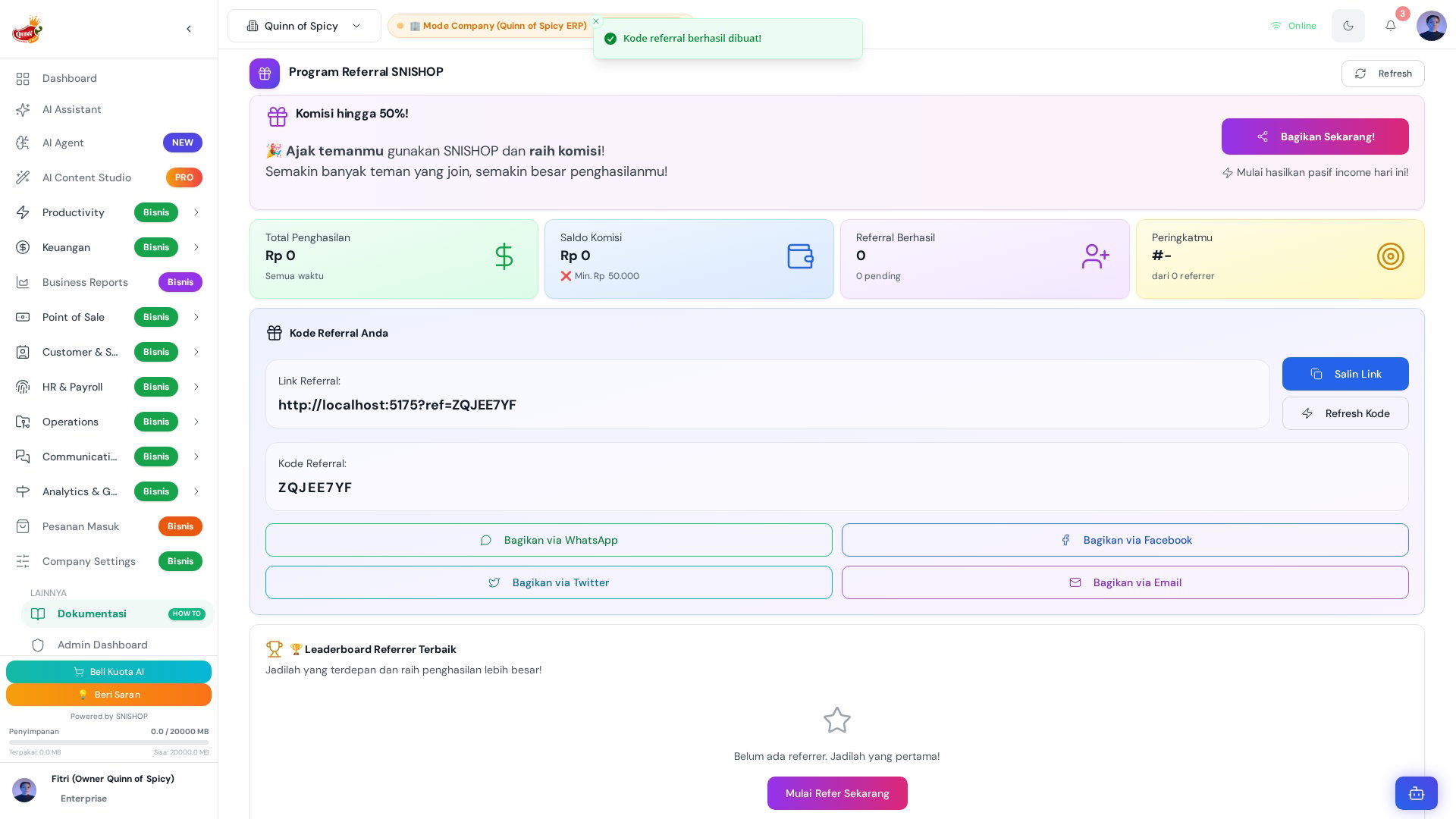Image resolution: width=1456 pixels, height=819 pixels.
Task: Click the Salin Link button
Action: 1345,374
